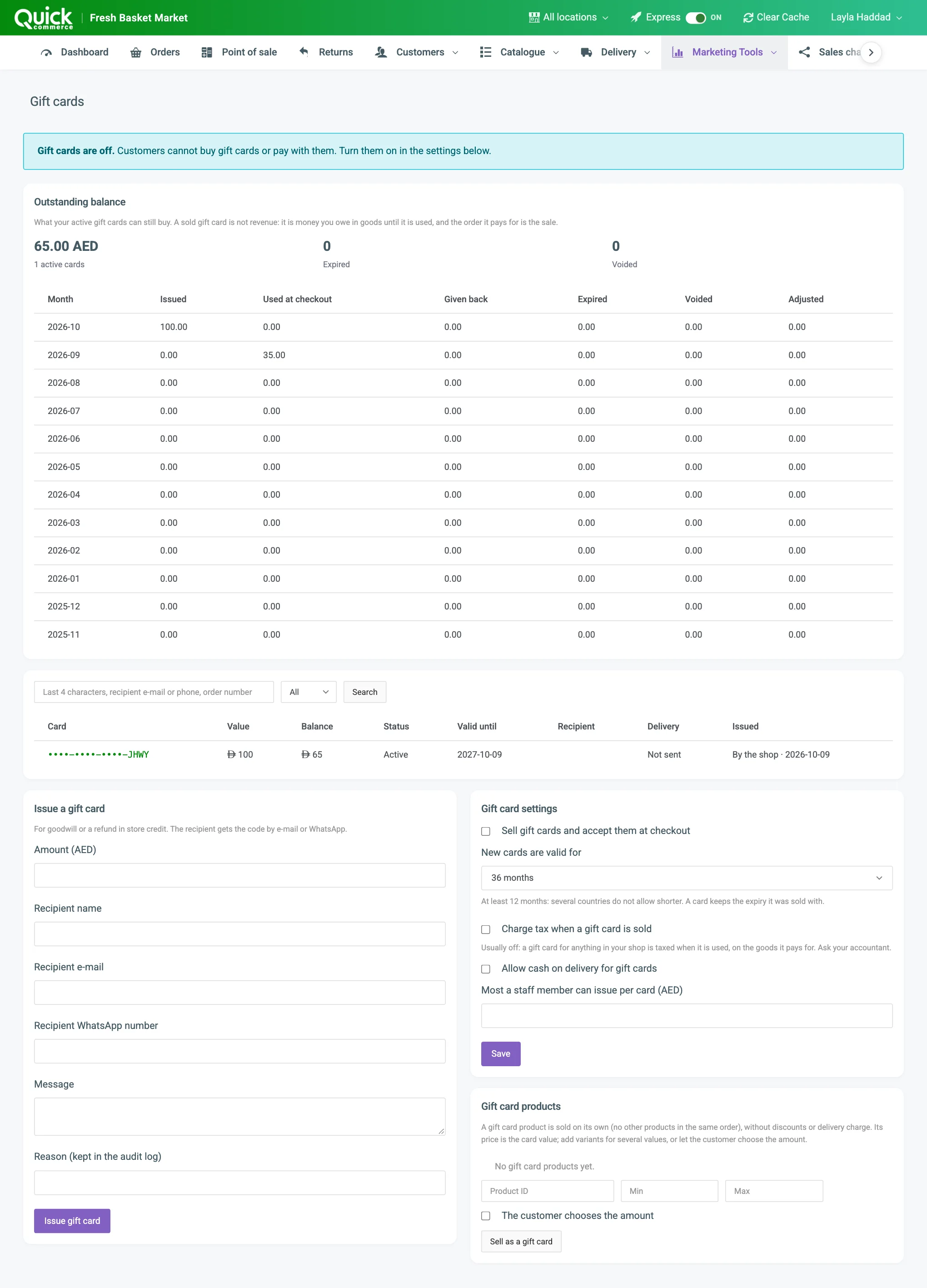Click the Catalogue list icon
927x1288 pixels.
[x=485, y=52]
